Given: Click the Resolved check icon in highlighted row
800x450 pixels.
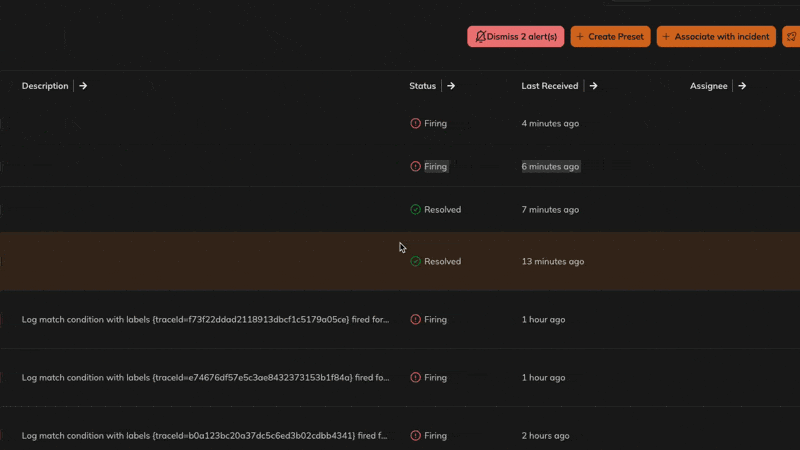Looking at the screenshot, I should pos(415,261).
